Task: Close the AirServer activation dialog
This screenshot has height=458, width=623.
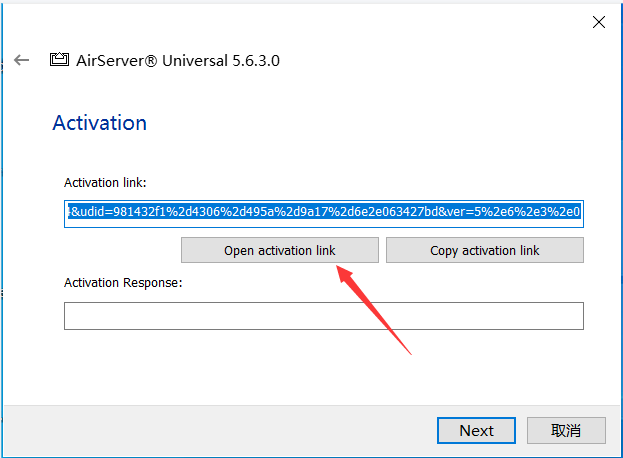Action: (599, 22)
